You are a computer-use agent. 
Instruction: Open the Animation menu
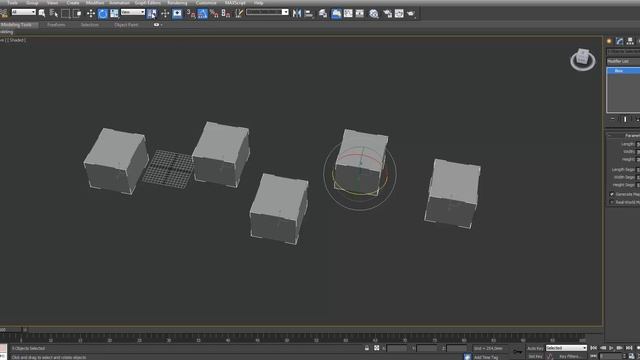pyautogui.click(x=119, y=2)
